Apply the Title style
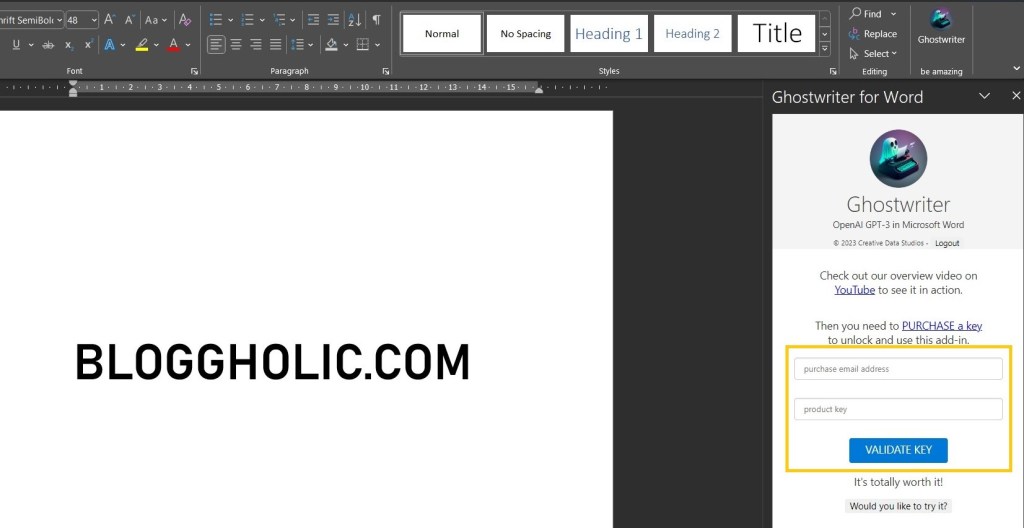The height and width of the screenshot is (528, 1024). pos(776,33)
